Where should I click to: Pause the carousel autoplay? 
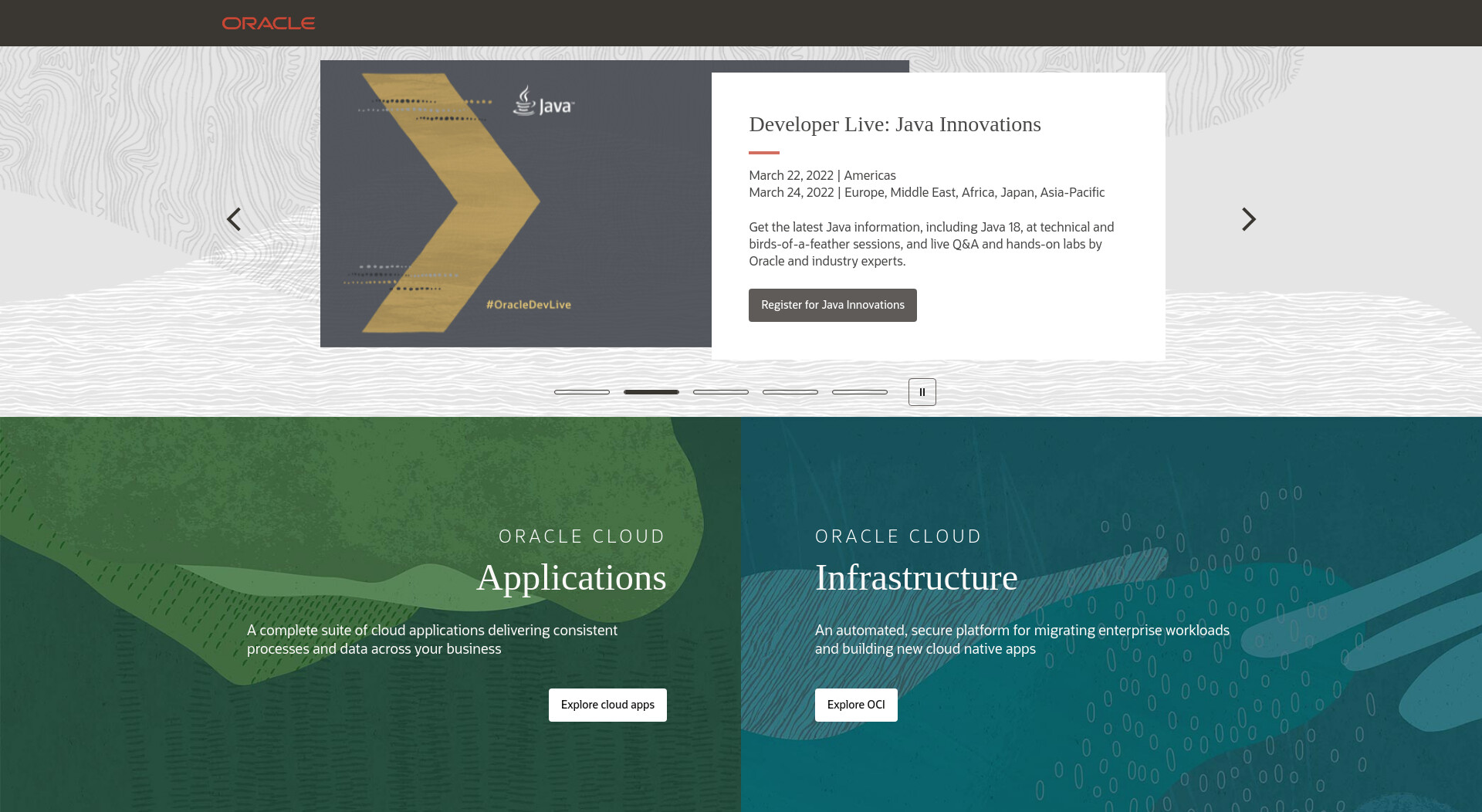click(922, 392)
